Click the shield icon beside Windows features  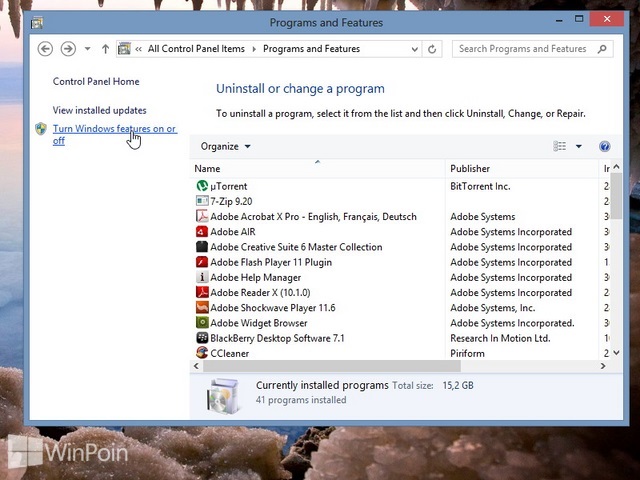pos(41,129)
